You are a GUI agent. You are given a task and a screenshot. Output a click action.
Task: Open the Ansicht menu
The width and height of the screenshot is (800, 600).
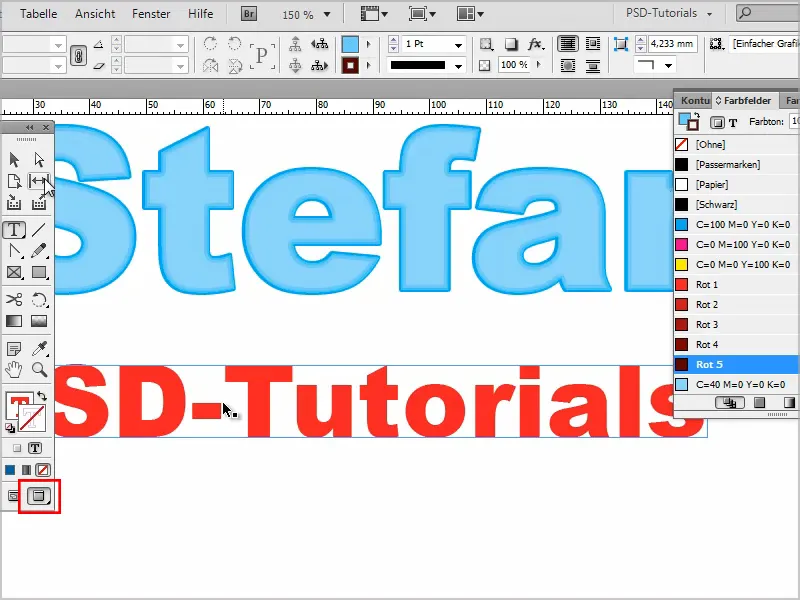tap(95, 14)
